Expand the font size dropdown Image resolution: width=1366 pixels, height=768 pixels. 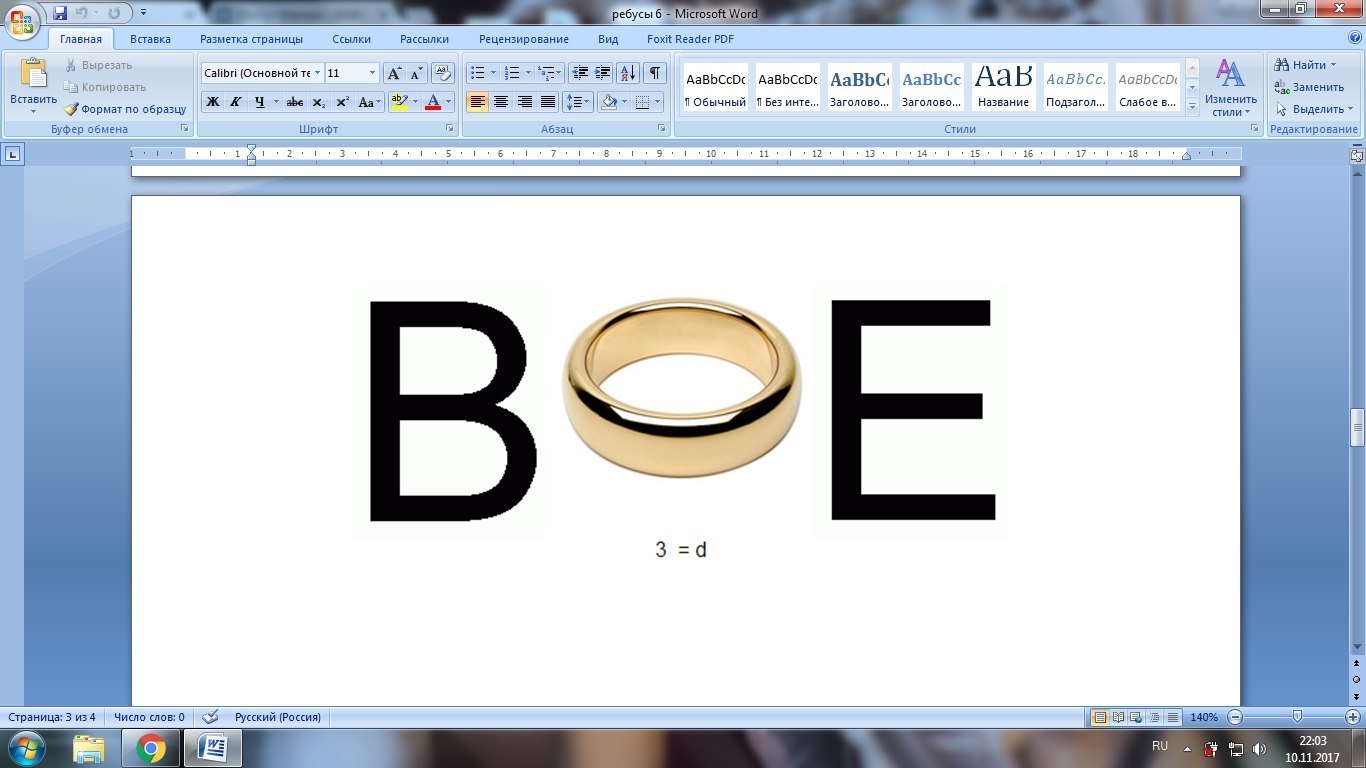(x=373, y=73)
